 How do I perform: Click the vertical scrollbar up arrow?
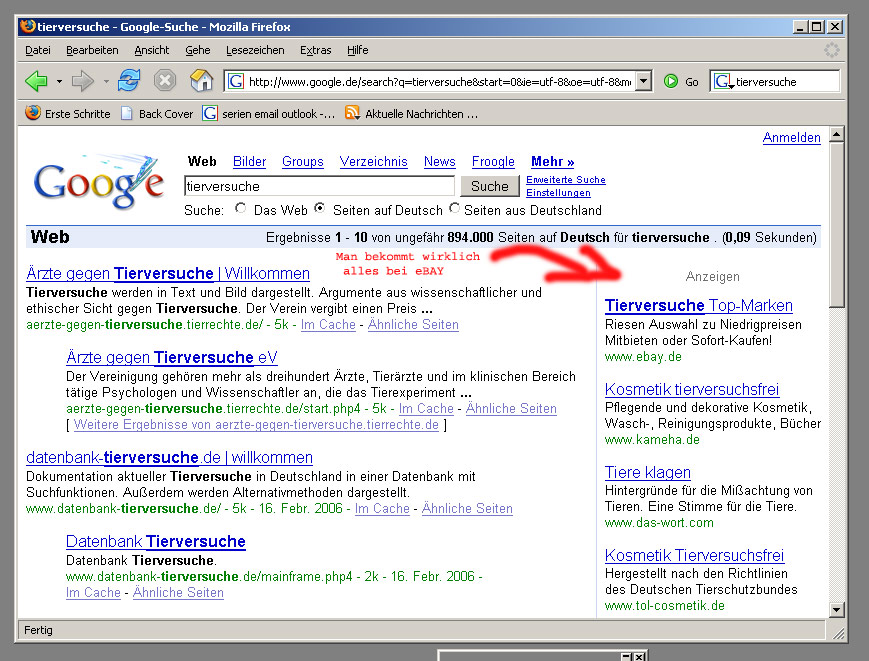(x=837, y=135)
